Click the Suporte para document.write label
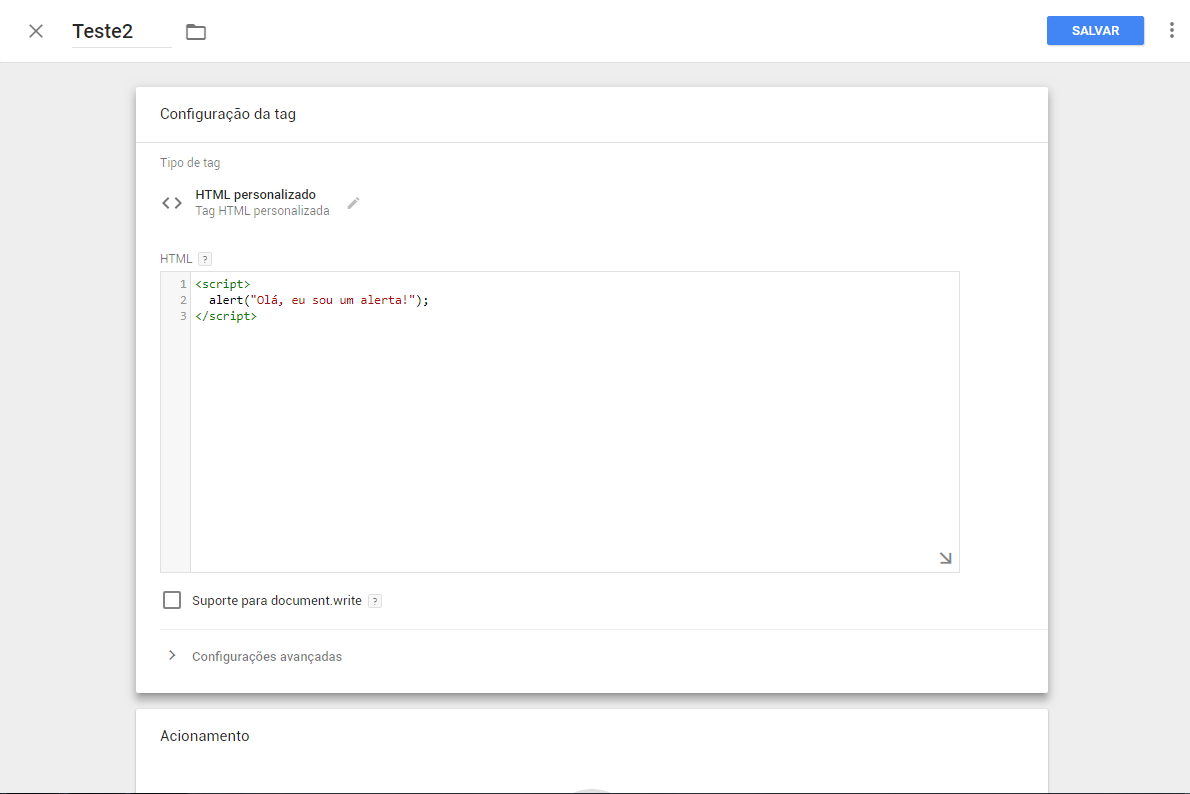This screenshot has width=1190, height=794. coord(277,600)
